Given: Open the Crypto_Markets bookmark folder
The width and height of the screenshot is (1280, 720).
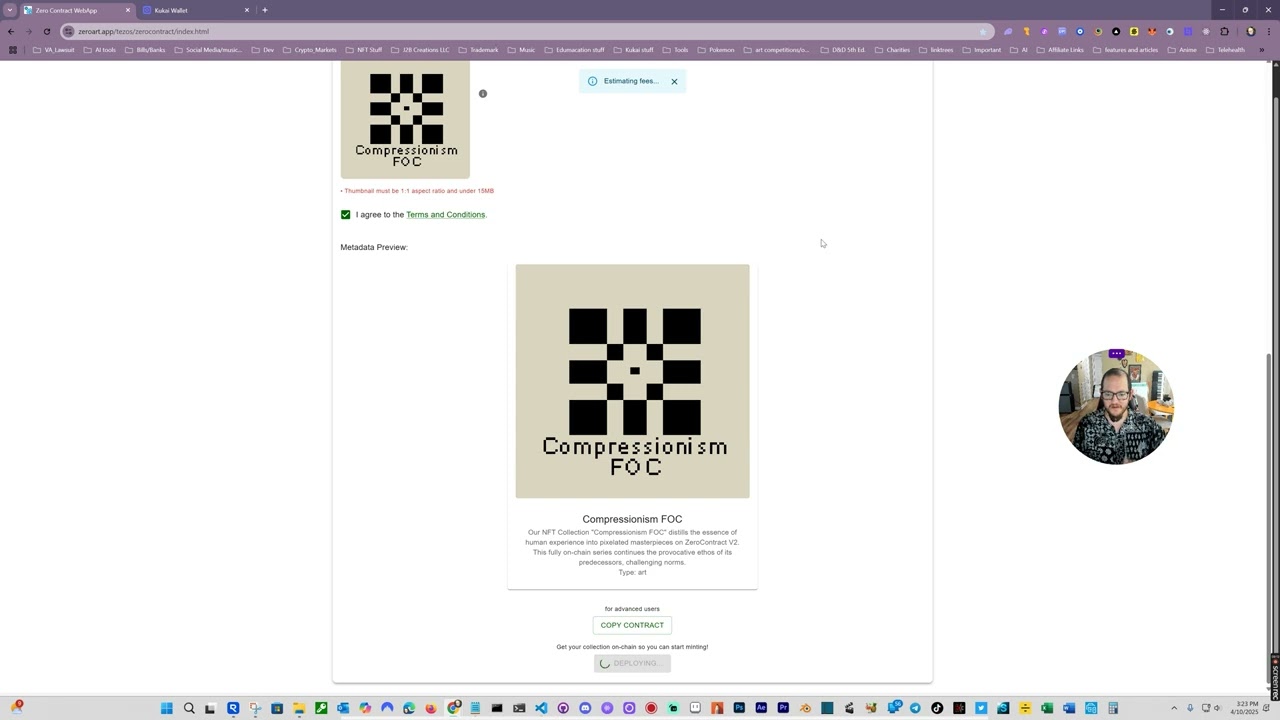Looking at the screenshot, I should tap(310, 50).
